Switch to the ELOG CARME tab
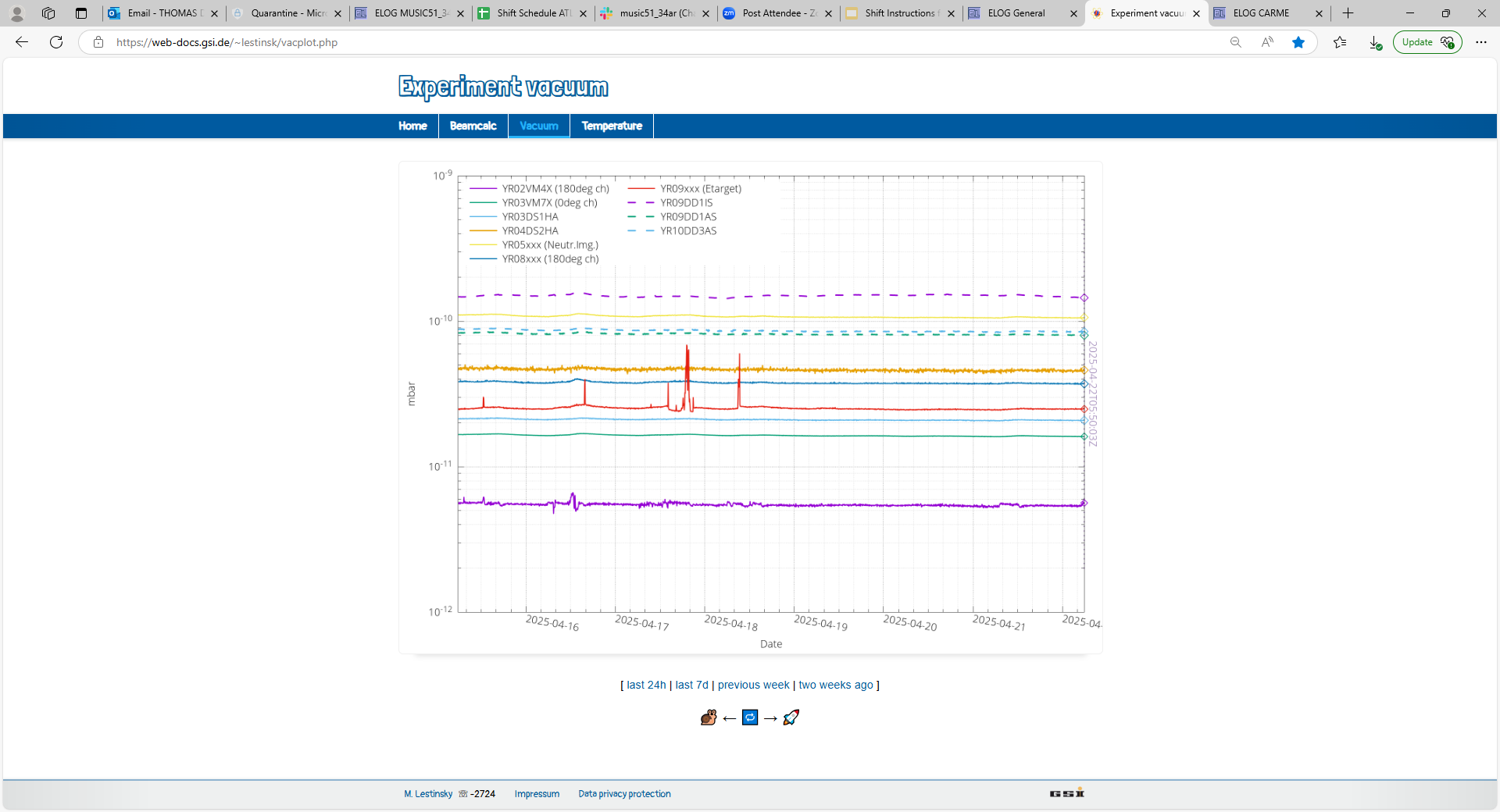This screenshot has width=1500, height=812. pos(1261,13)
